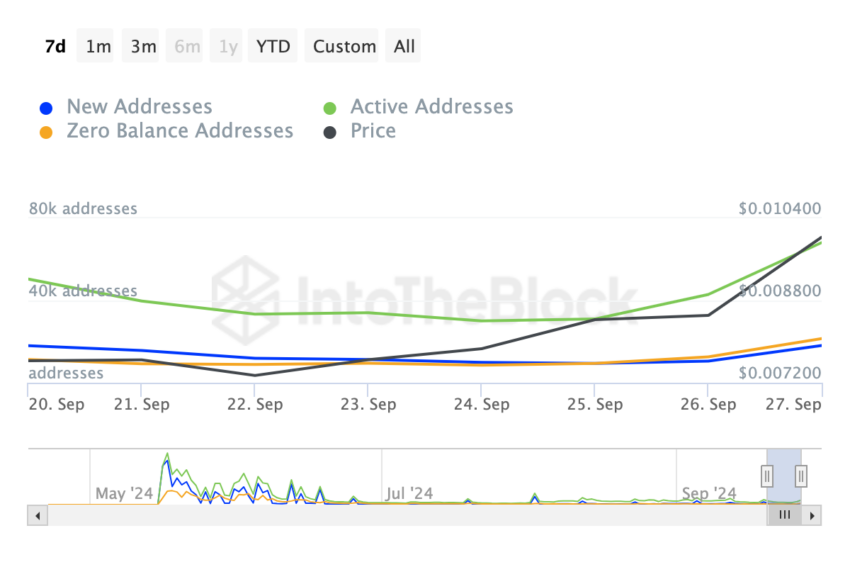Toggle Zero Balance Addresses orange legend dot
The width and height of the screenshot is (850, 567).
pyautogui.click(x=46, y=132)
